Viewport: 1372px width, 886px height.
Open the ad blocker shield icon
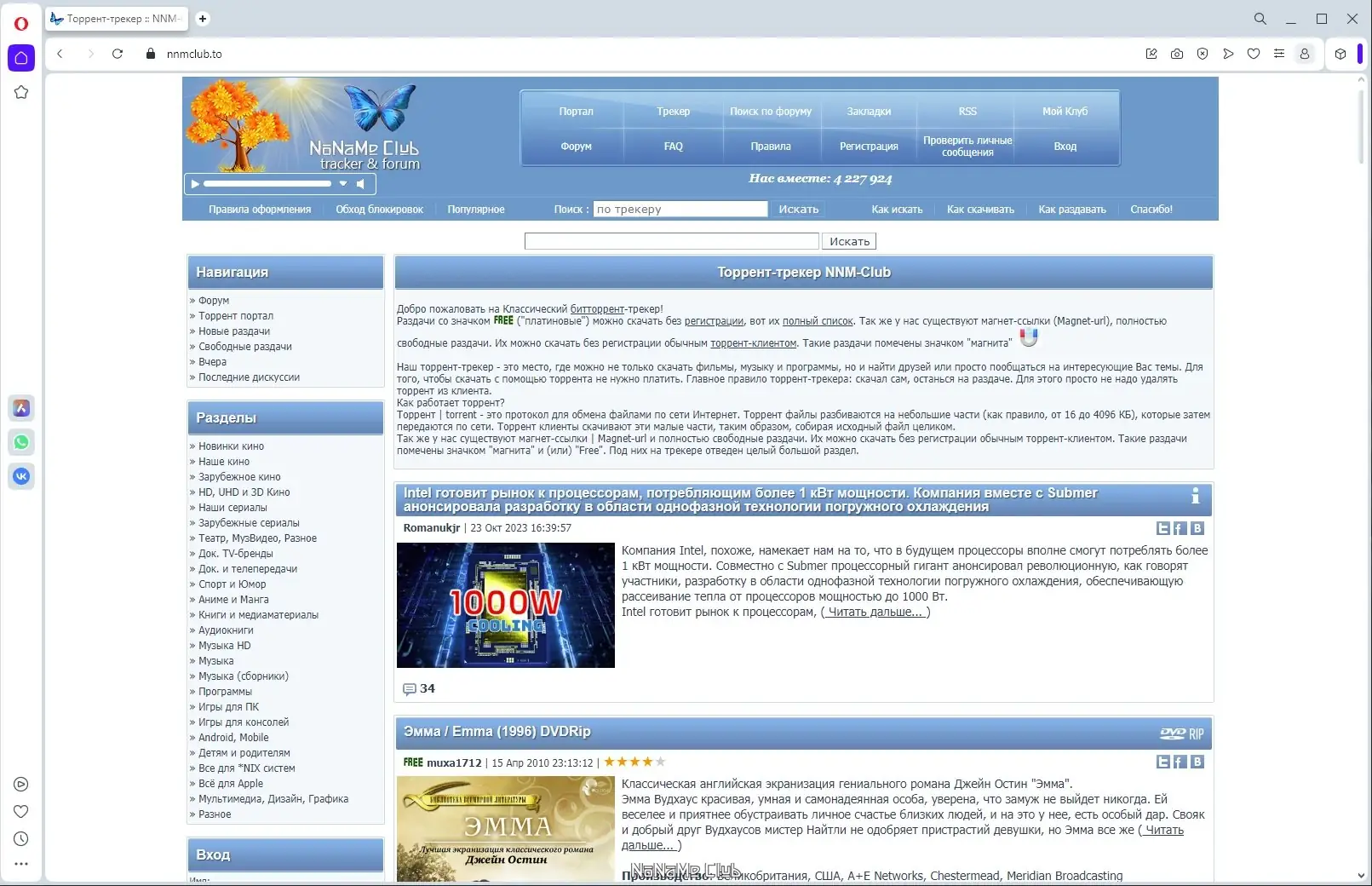pos(1203,54)
